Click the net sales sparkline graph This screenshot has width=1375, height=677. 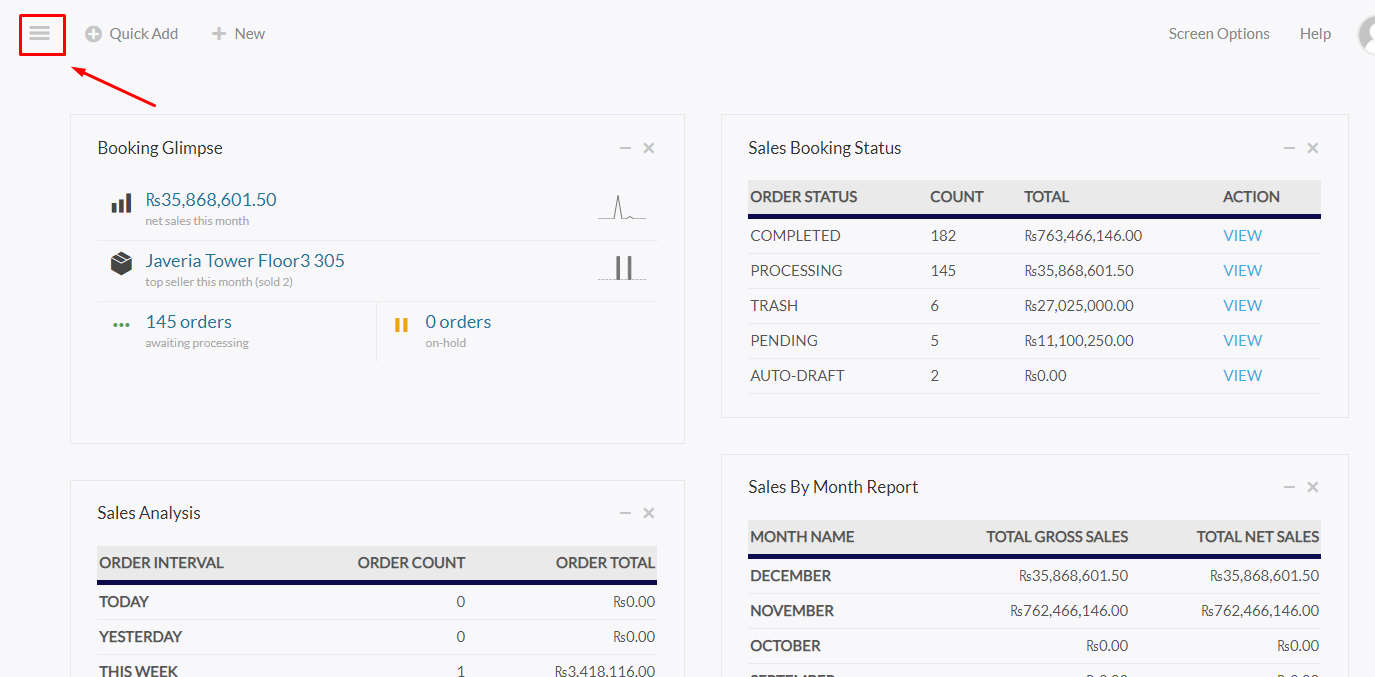[622, 207]
